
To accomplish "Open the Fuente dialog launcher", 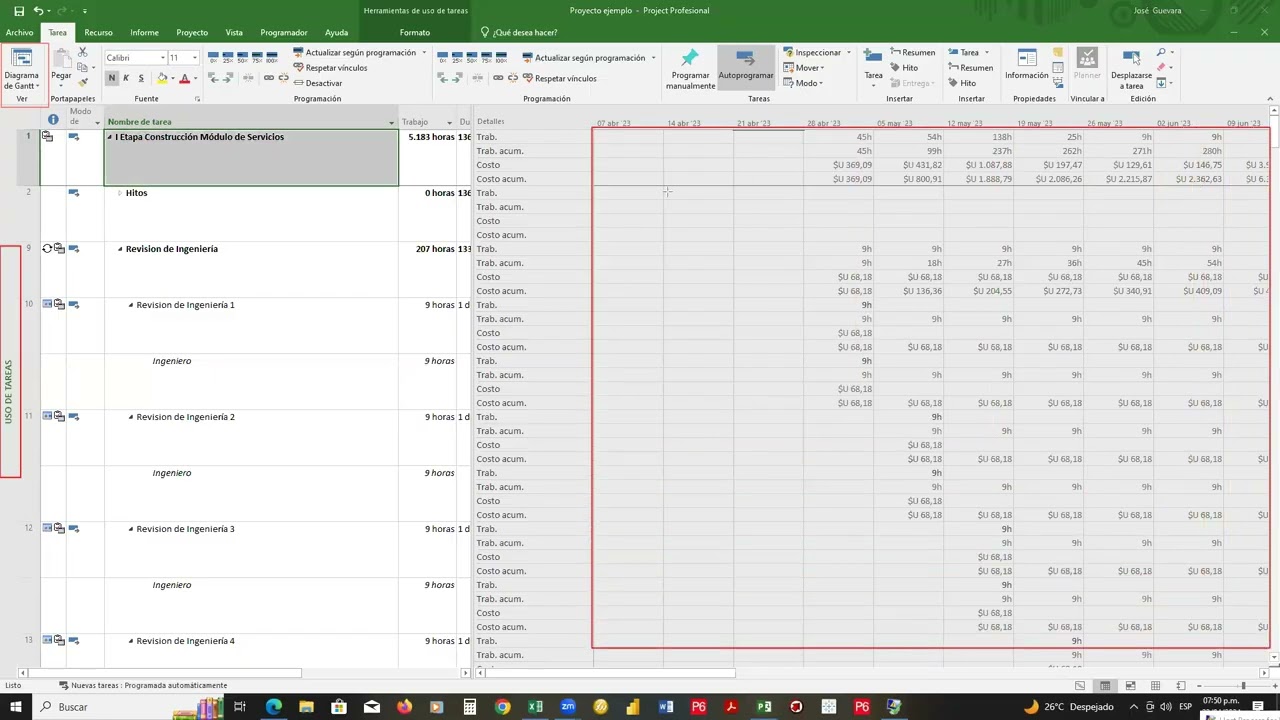I will click(197, 99).
